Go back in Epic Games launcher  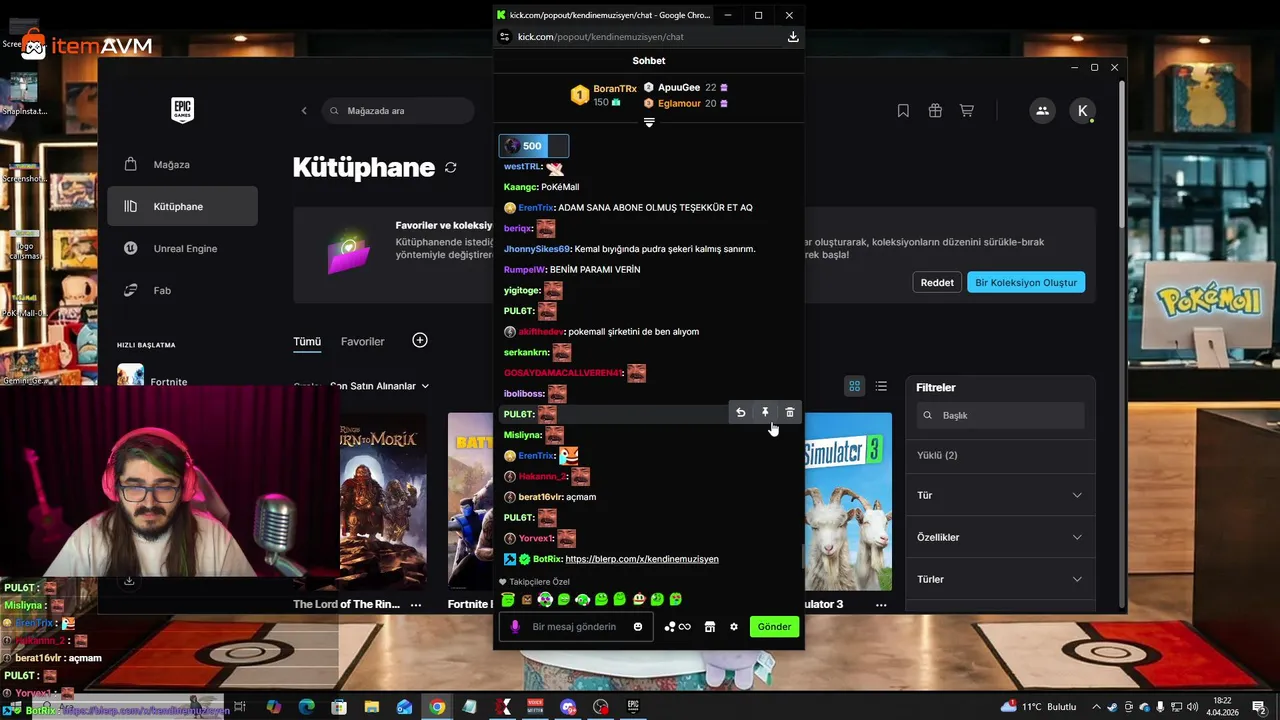coord(304,111)
